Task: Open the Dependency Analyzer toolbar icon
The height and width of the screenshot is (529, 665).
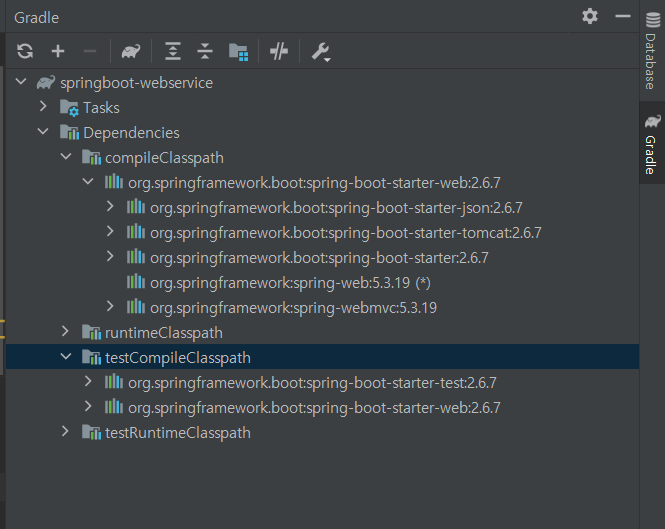Action: coord(238,52)
